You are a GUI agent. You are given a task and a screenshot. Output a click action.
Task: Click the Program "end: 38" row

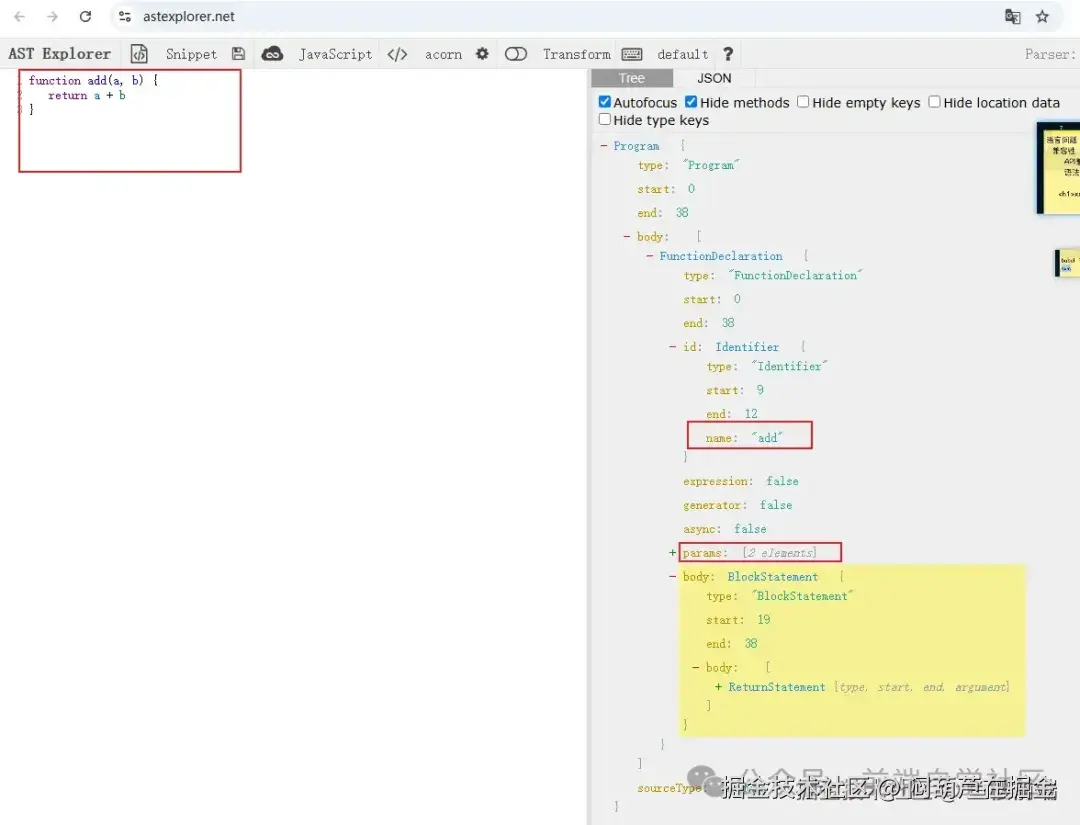[663, 213]
